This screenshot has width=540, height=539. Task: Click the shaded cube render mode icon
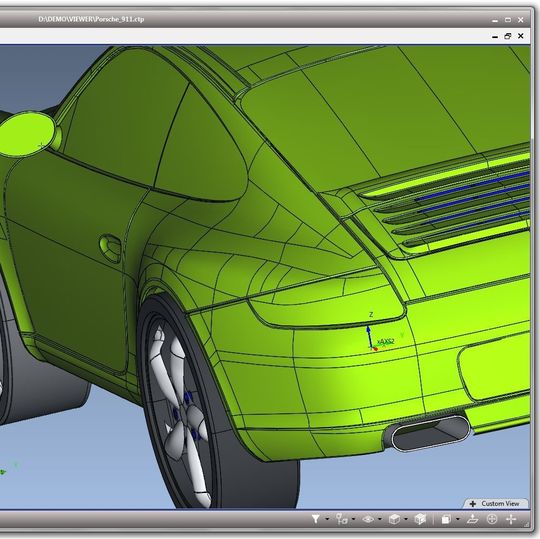(x=394, y=519)
